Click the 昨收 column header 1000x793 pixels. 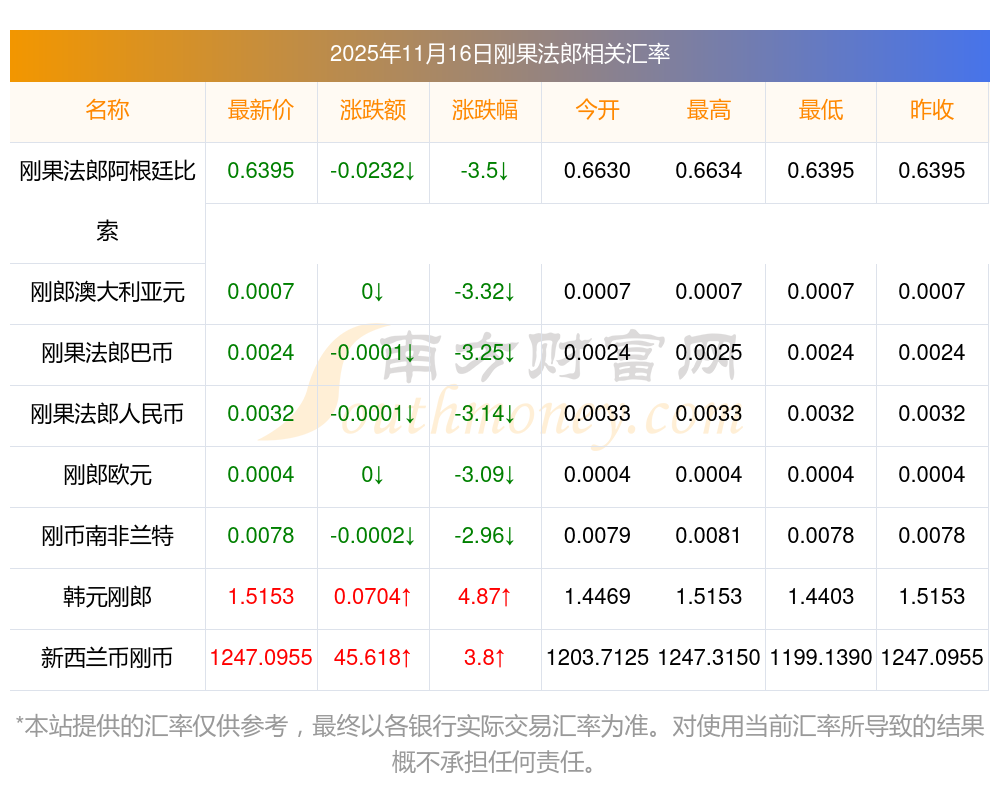(932, 110)
